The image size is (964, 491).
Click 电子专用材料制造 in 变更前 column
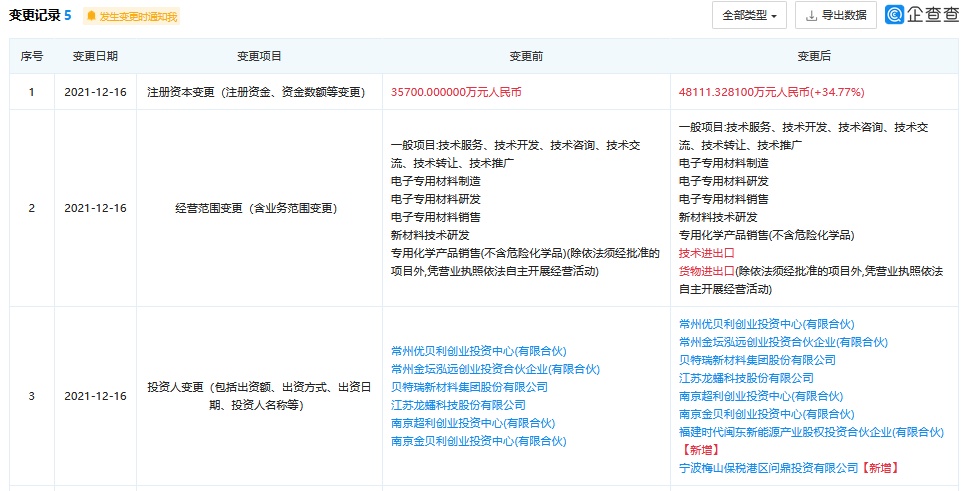(436, 181)
